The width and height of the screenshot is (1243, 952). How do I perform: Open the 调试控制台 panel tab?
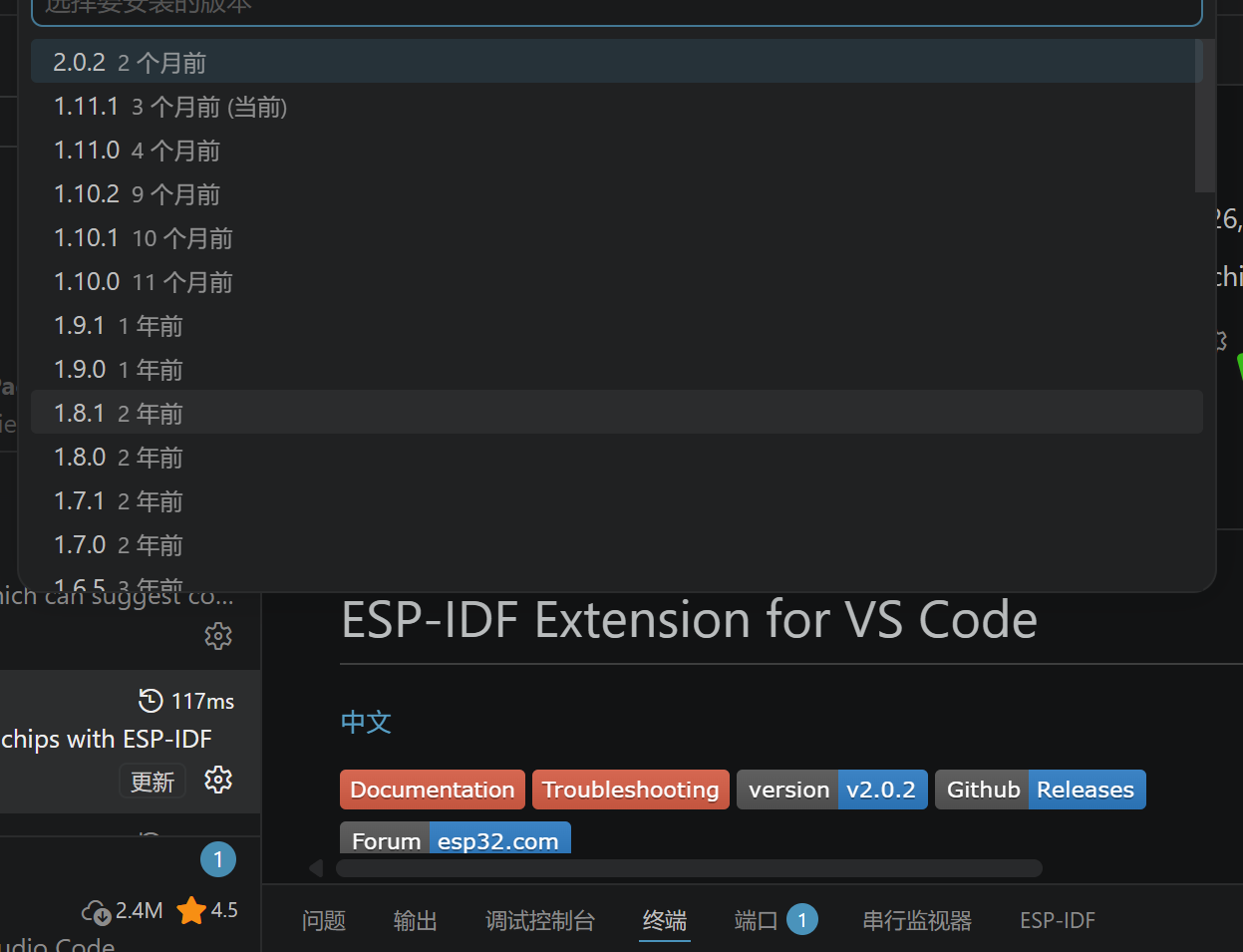[x=540, y=920]
